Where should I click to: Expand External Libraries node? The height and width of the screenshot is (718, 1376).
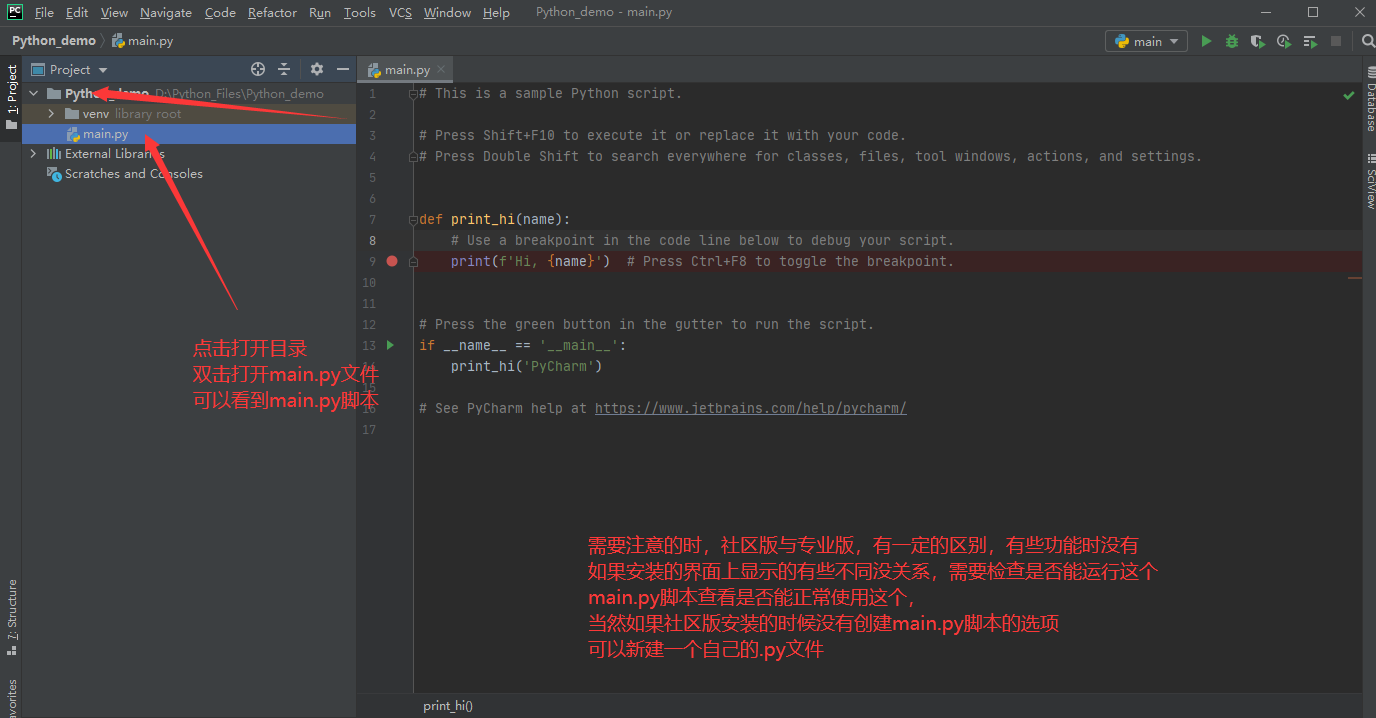click(34, 154)
